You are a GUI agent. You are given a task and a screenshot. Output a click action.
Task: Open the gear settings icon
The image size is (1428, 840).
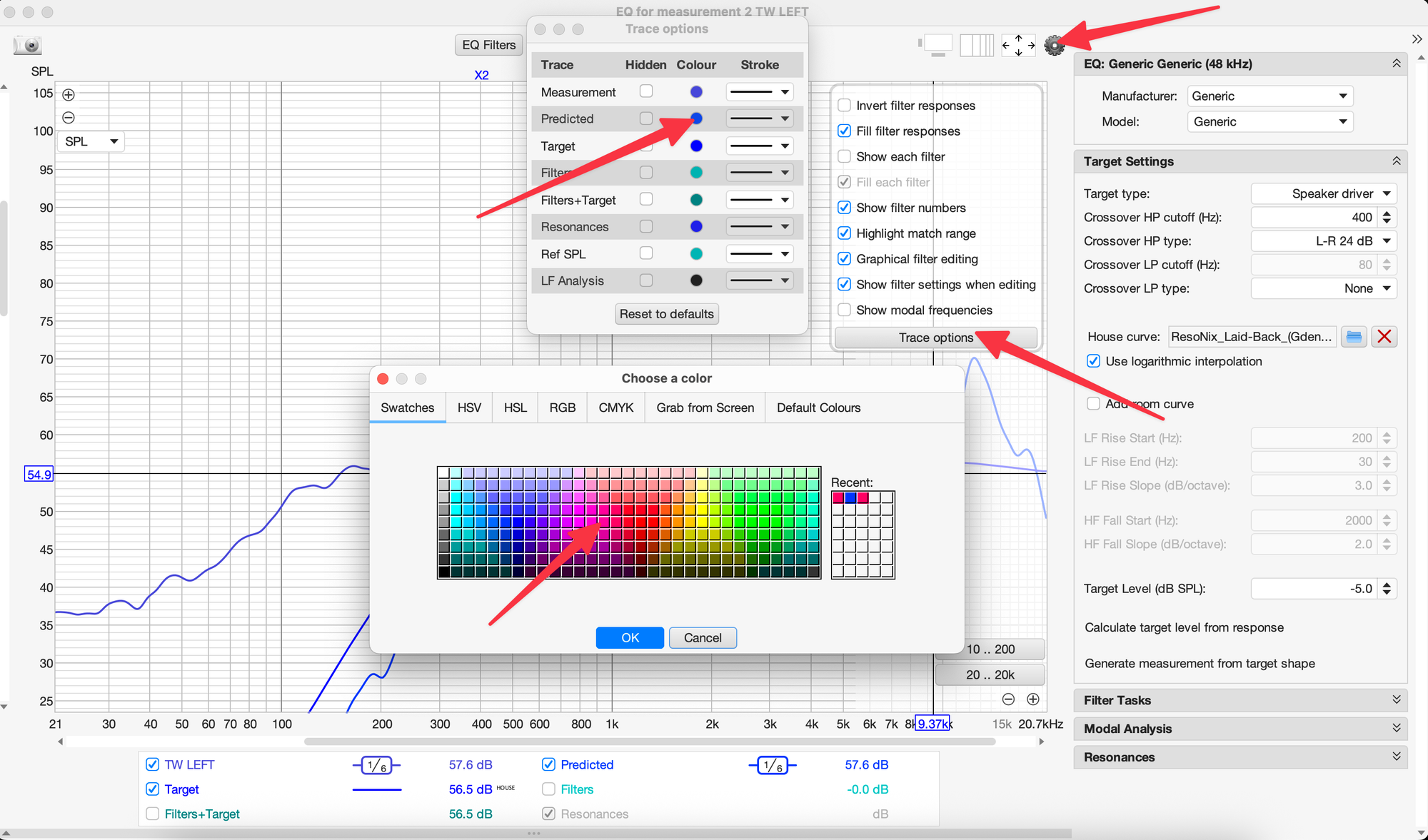tap(1054, 46)
